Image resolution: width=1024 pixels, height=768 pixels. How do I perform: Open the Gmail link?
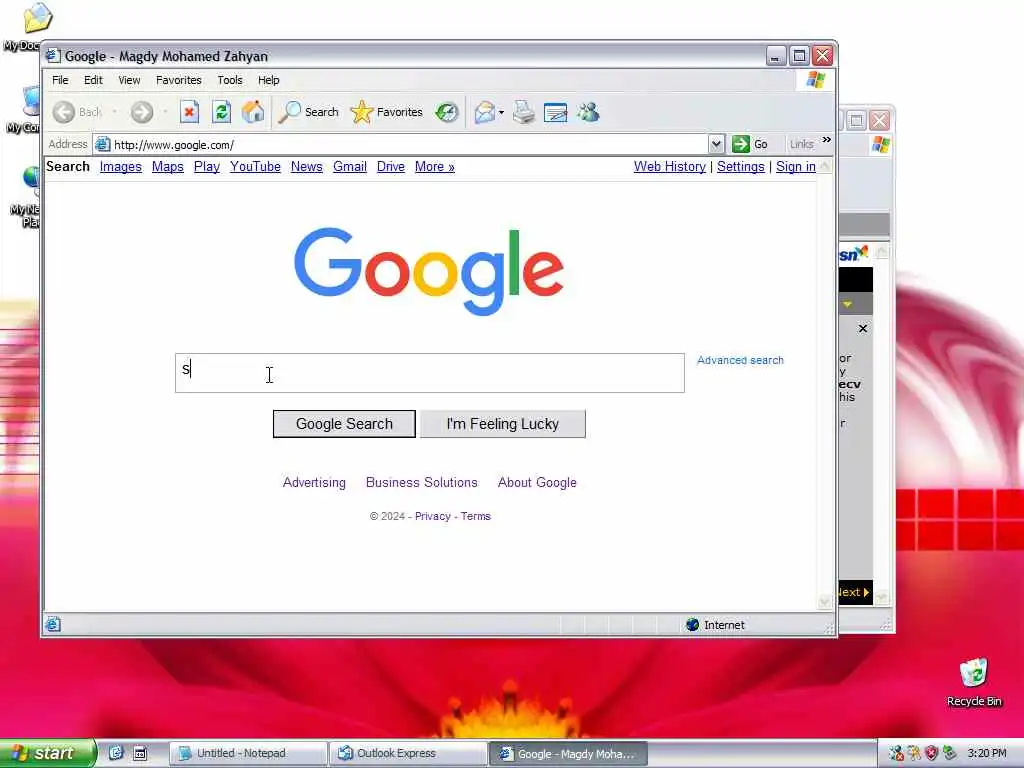pyautogui.click(x=350, y=167)
